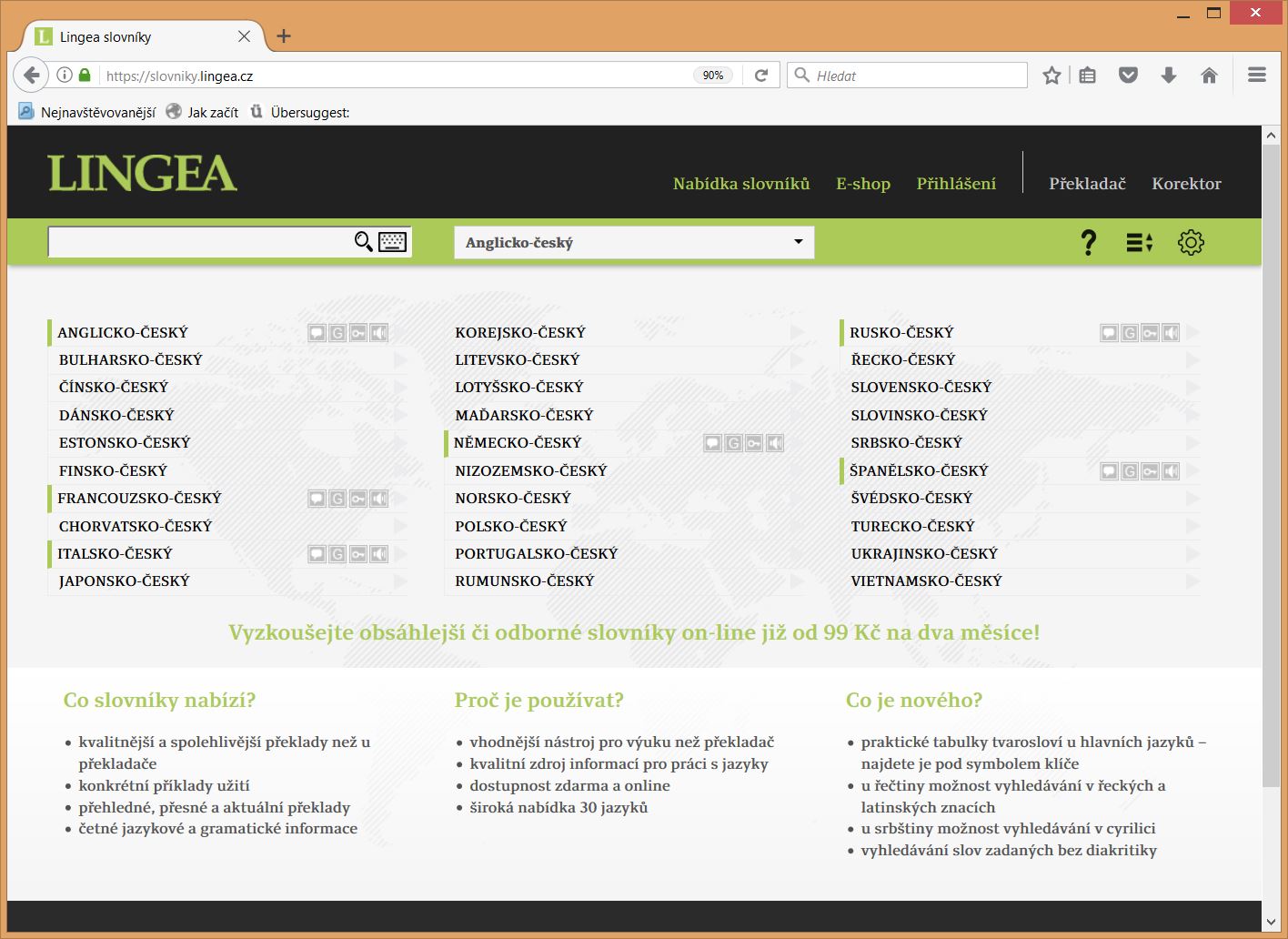Click key icon in ANGLICKO-ČESKÝ row
This screenshot has height=939, width=1288.
(358, 333)
